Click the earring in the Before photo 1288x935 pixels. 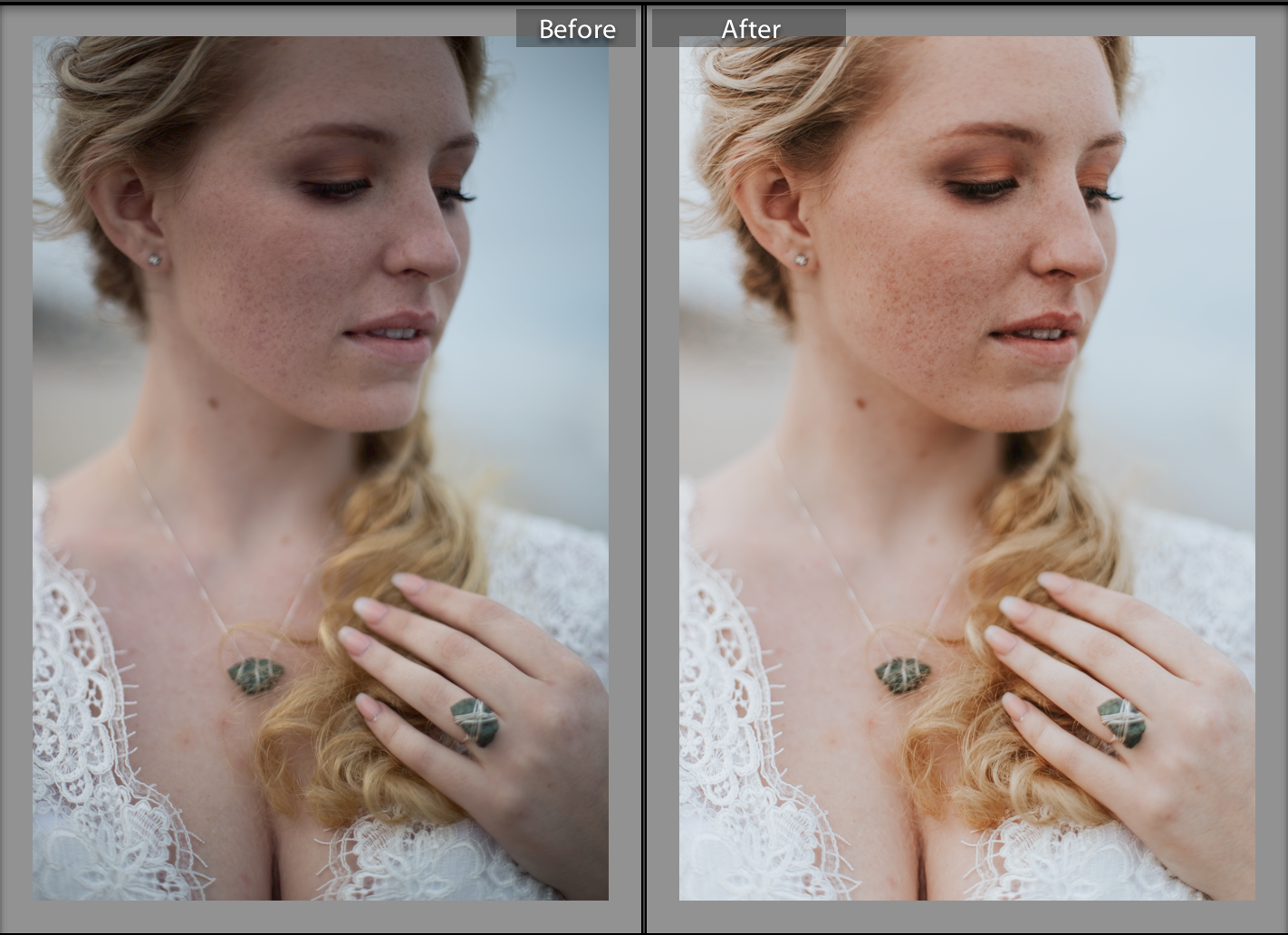[155, 259]
